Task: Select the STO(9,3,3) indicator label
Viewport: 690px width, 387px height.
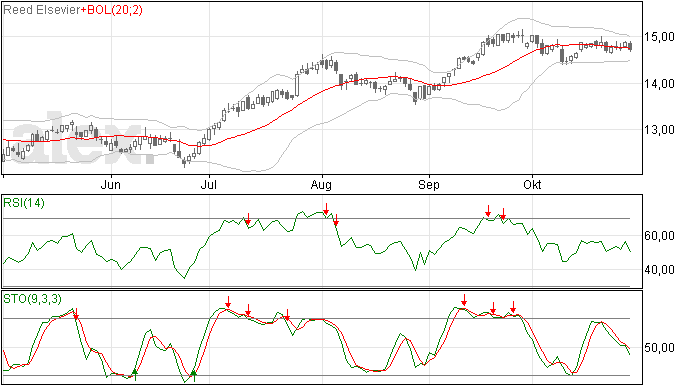Action: coord(32,299)
